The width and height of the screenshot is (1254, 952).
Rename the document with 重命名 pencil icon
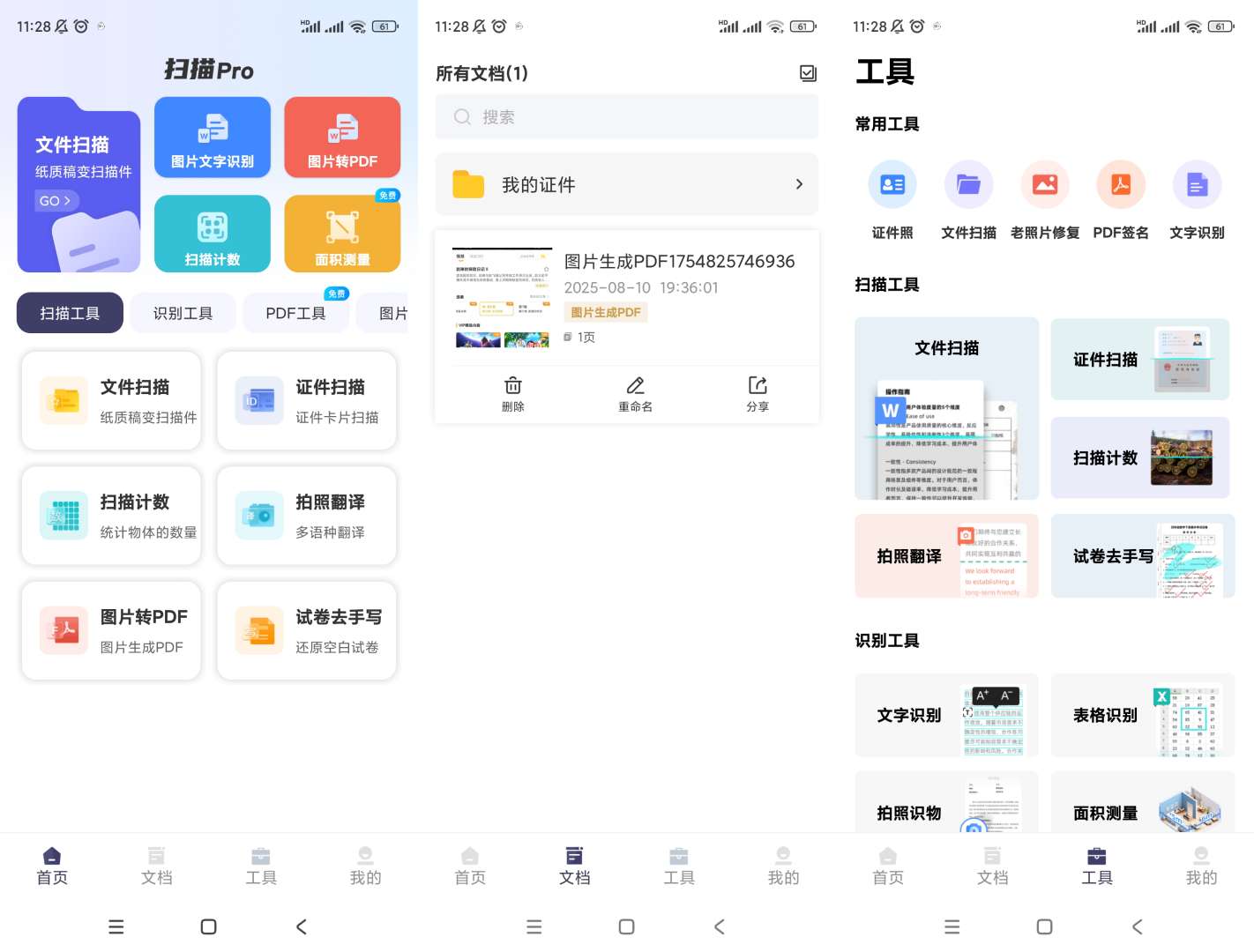click(x=635, y=394)
